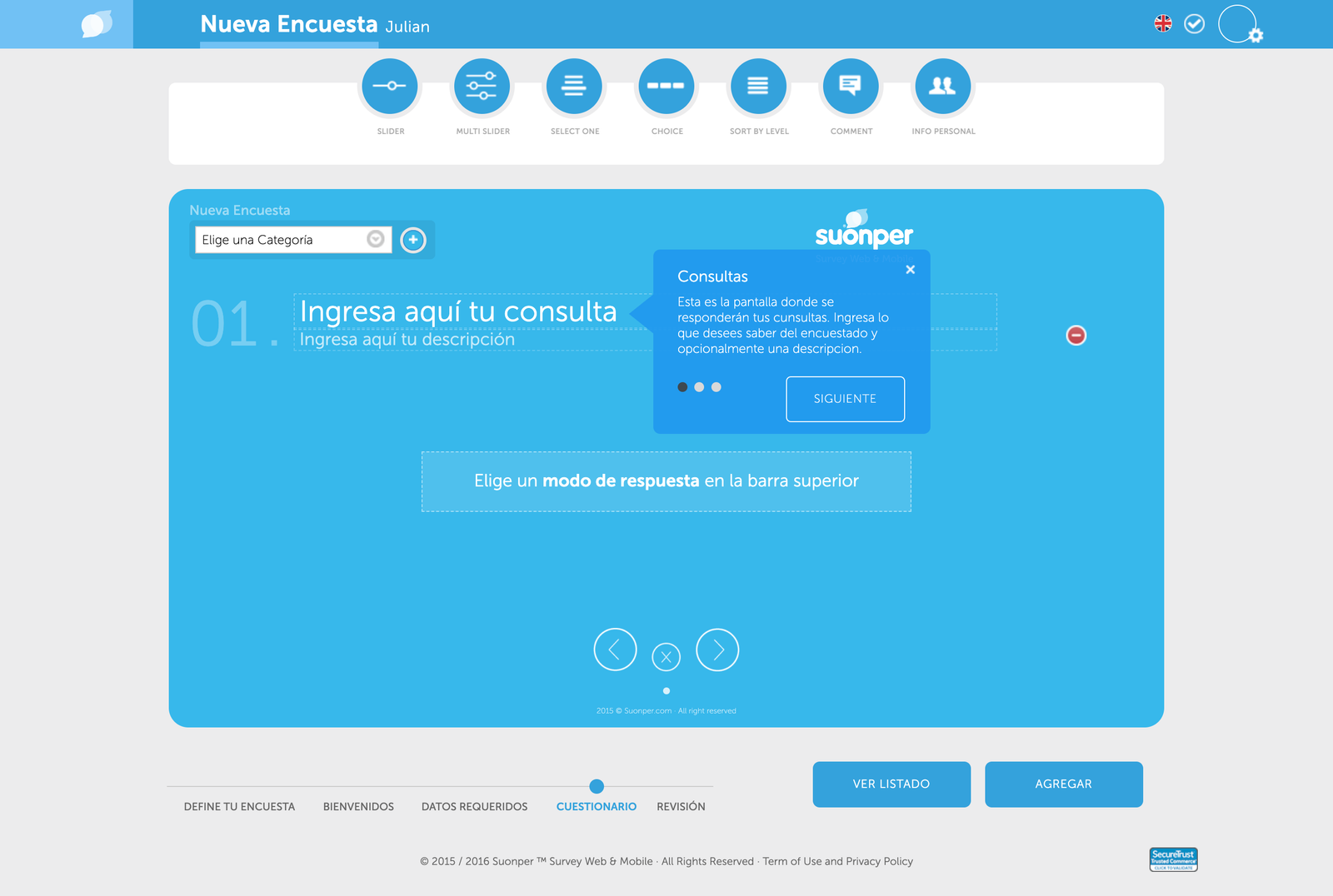Select the Choice answer mode icon
The width and height of the screenshot is (1333, 896).
(666, 86)
